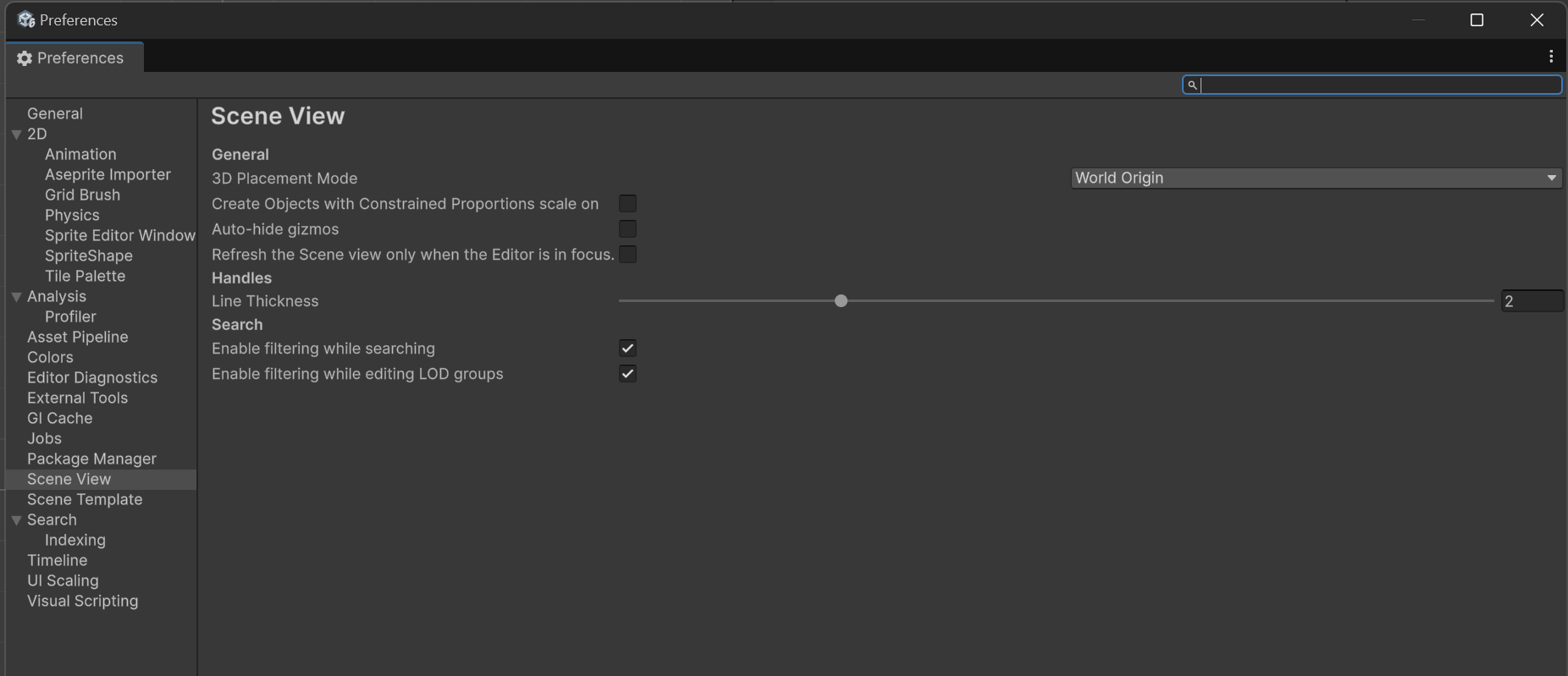
Task: Click the magnifier icon in search box
Action: (1192, 85)
